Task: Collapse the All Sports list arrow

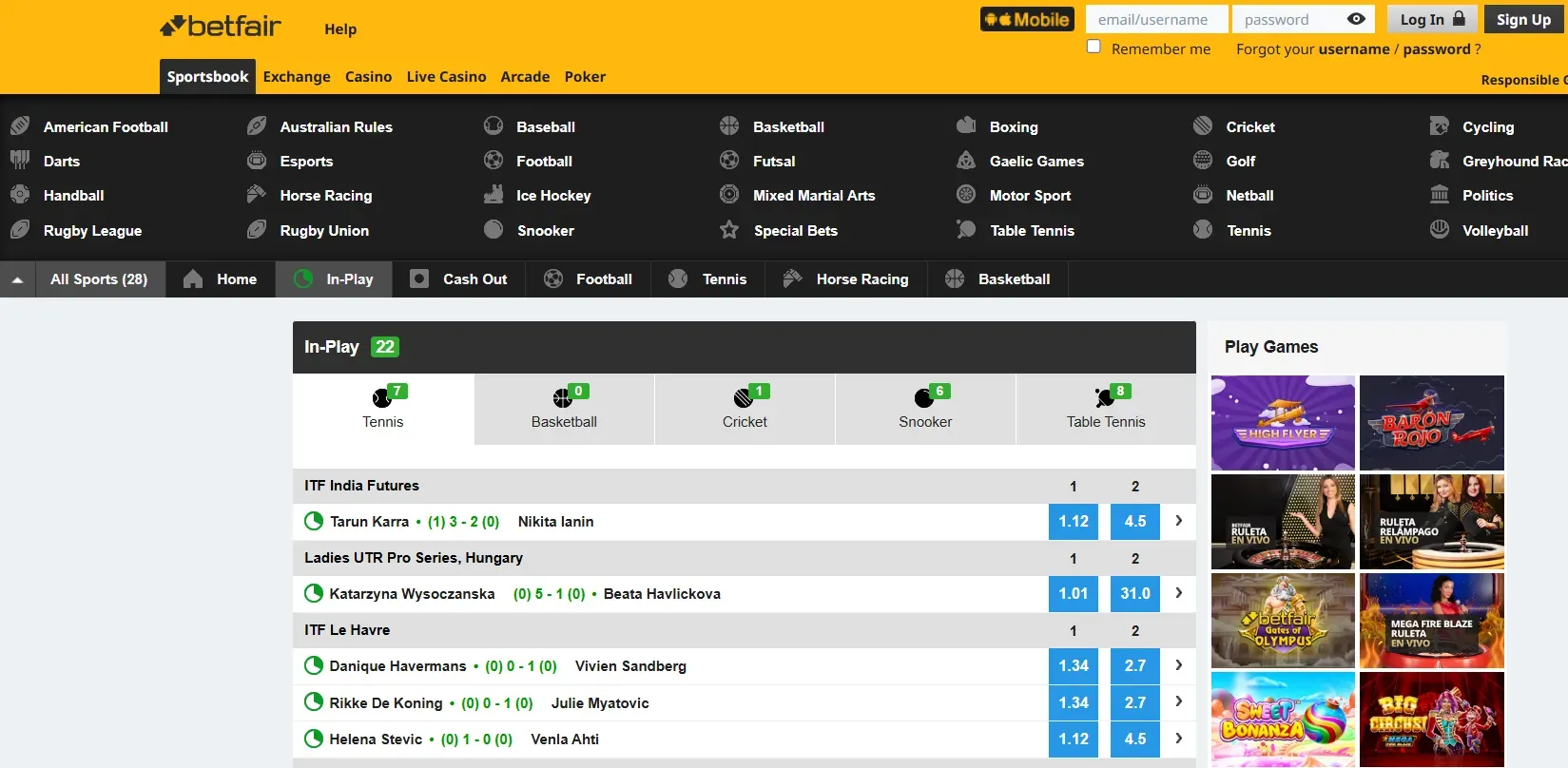Action: point(17,279)
